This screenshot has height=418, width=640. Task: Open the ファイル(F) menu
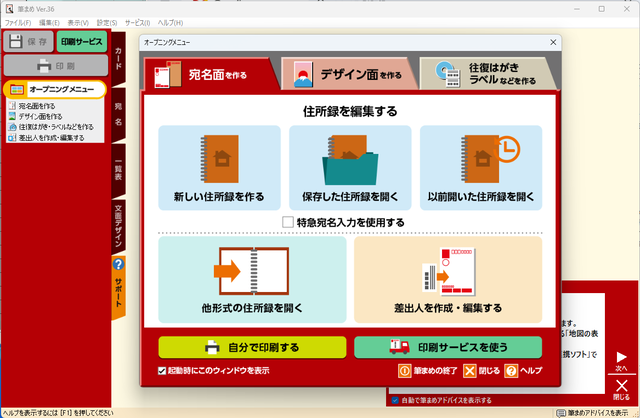(18, 23)
